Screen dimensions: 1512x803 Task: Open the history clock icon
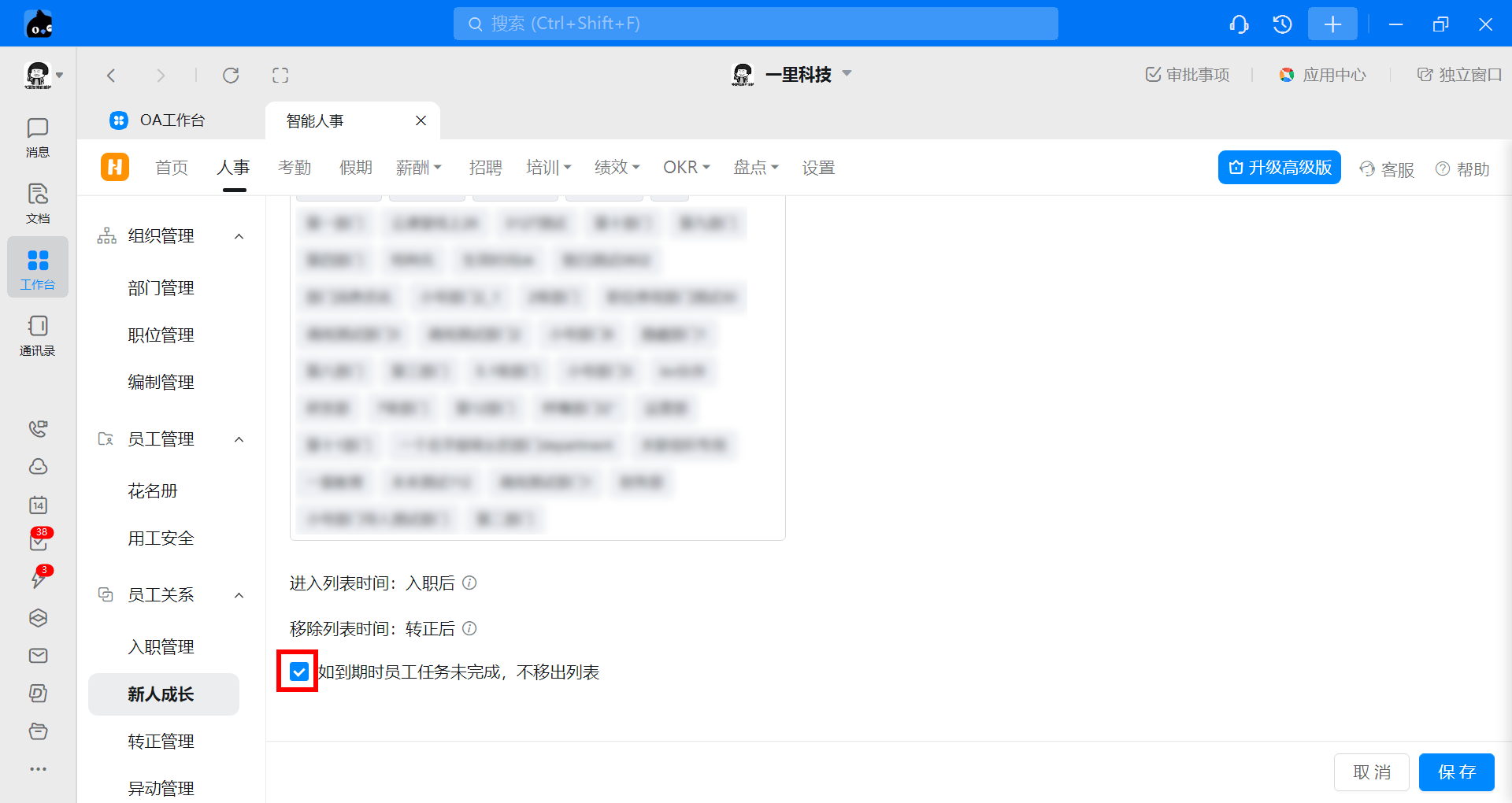click(x=1282, y=24)
